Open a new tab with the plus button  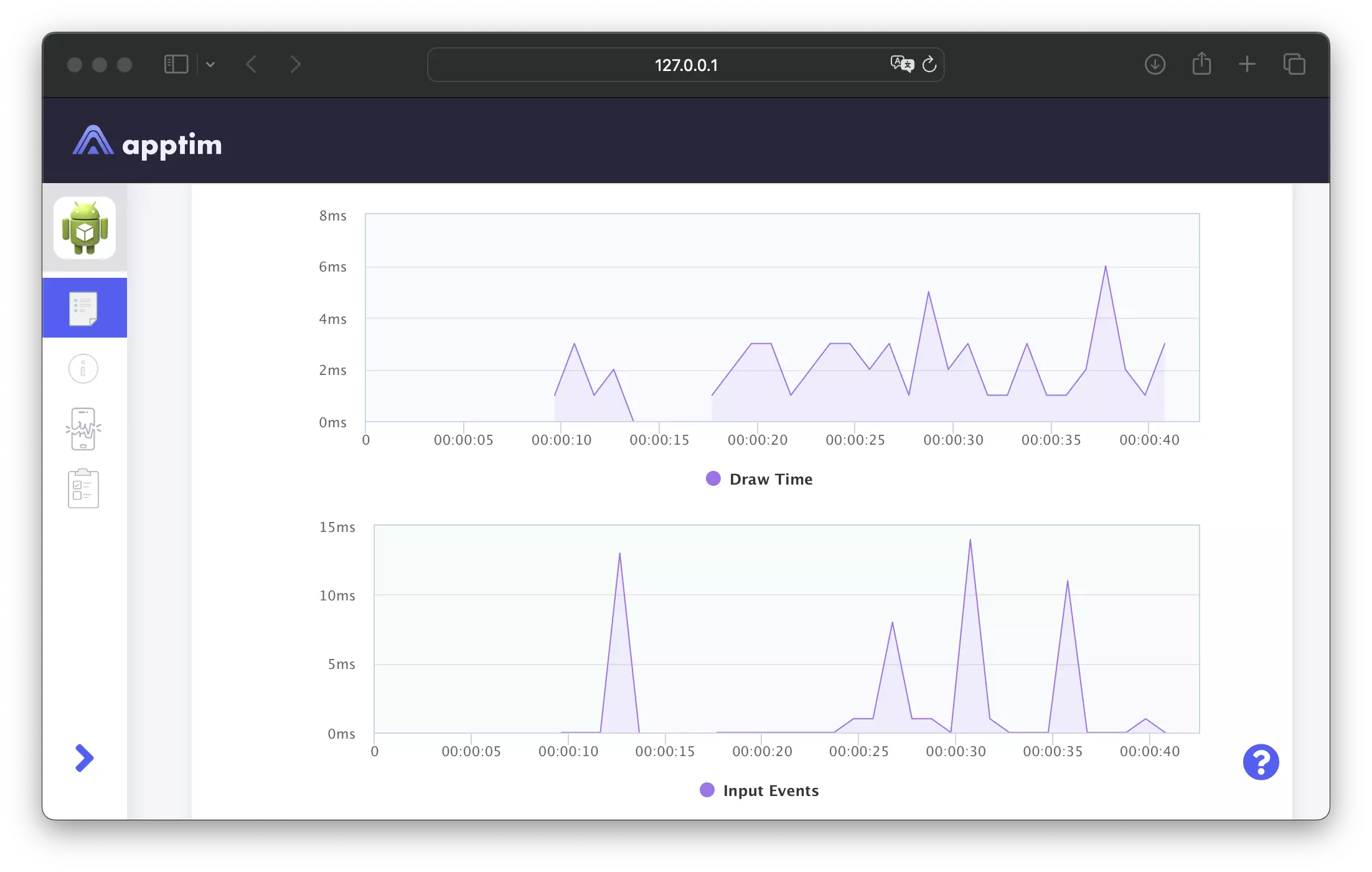[1247, 64]
